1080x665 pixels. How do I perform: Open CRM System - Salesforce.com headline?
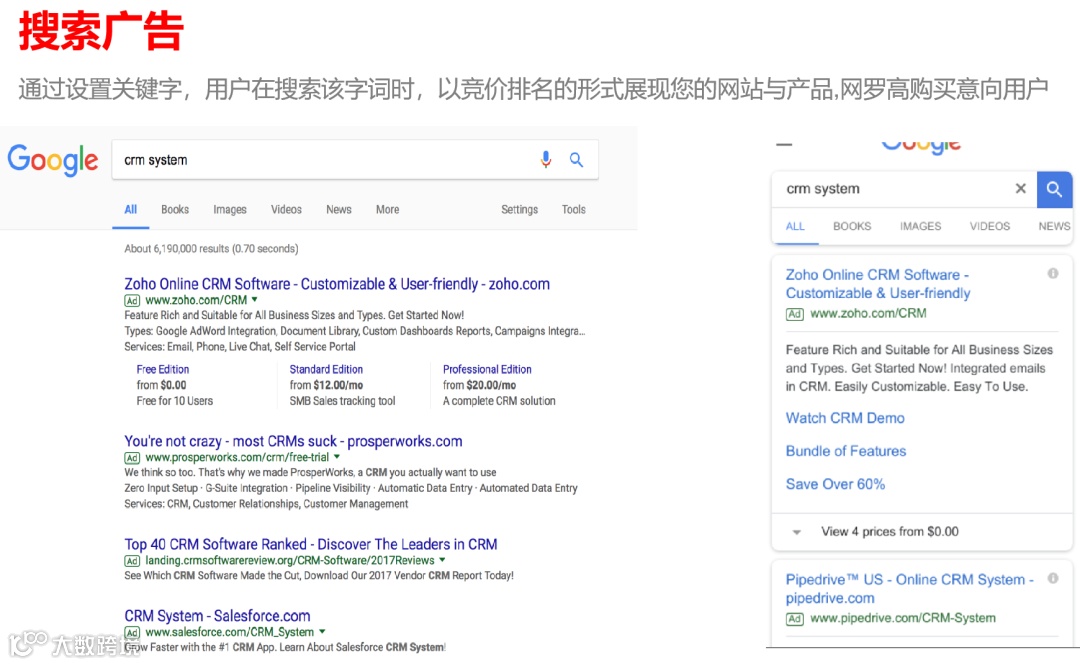click(217, 616)
